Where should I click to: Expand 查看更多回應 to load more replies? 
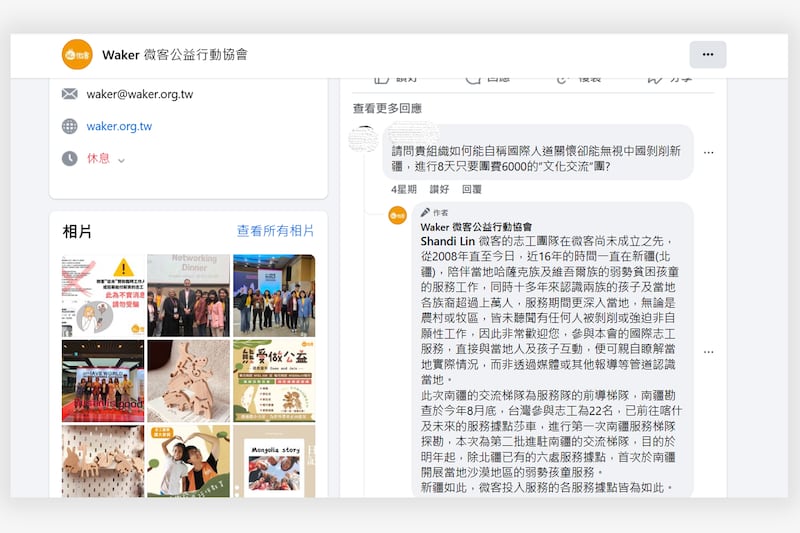pos(387,108)
